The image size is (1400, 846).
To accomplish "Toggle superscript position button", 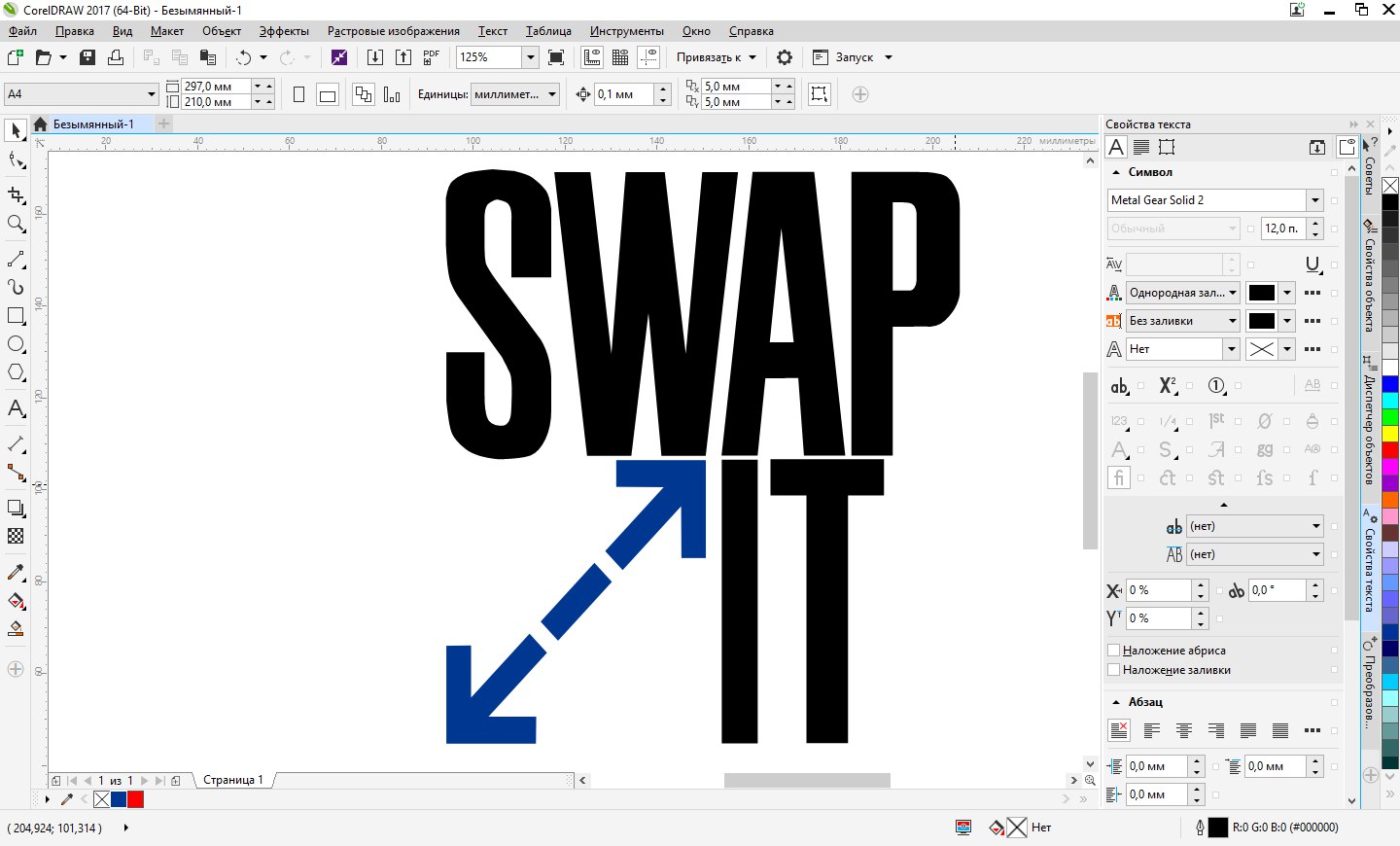I will click(1168, 386).
